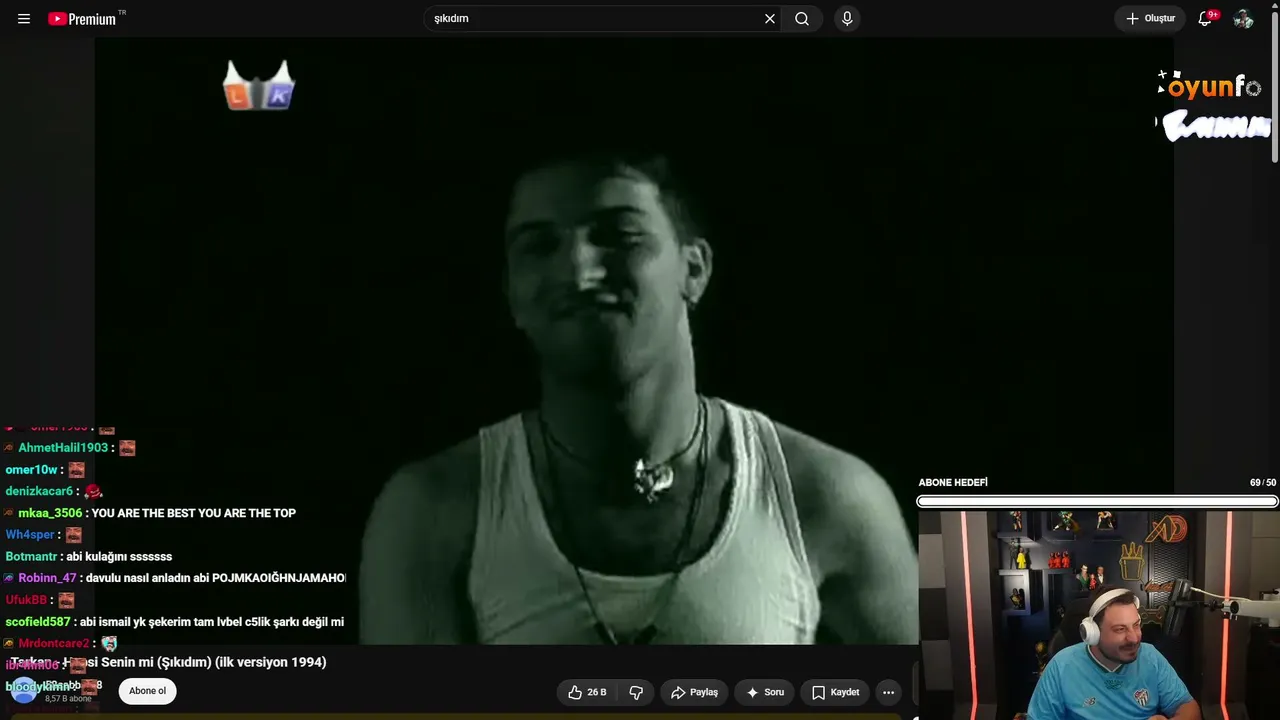Like the video showing 26 B
The height and width of the screenshot is (720, 1280).
click(x=587, y=692)
